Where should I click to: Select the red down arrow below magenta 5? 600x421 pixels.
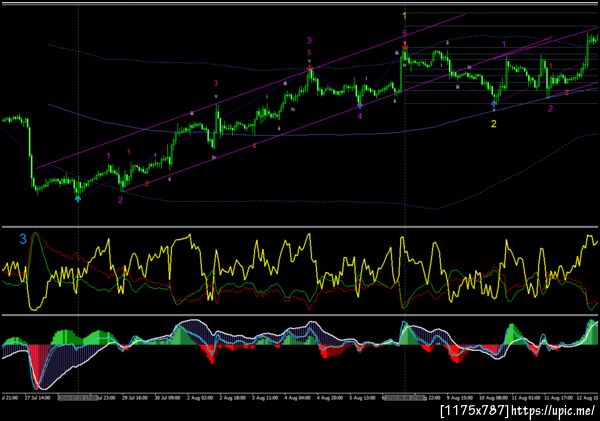[x=405, y=47]
